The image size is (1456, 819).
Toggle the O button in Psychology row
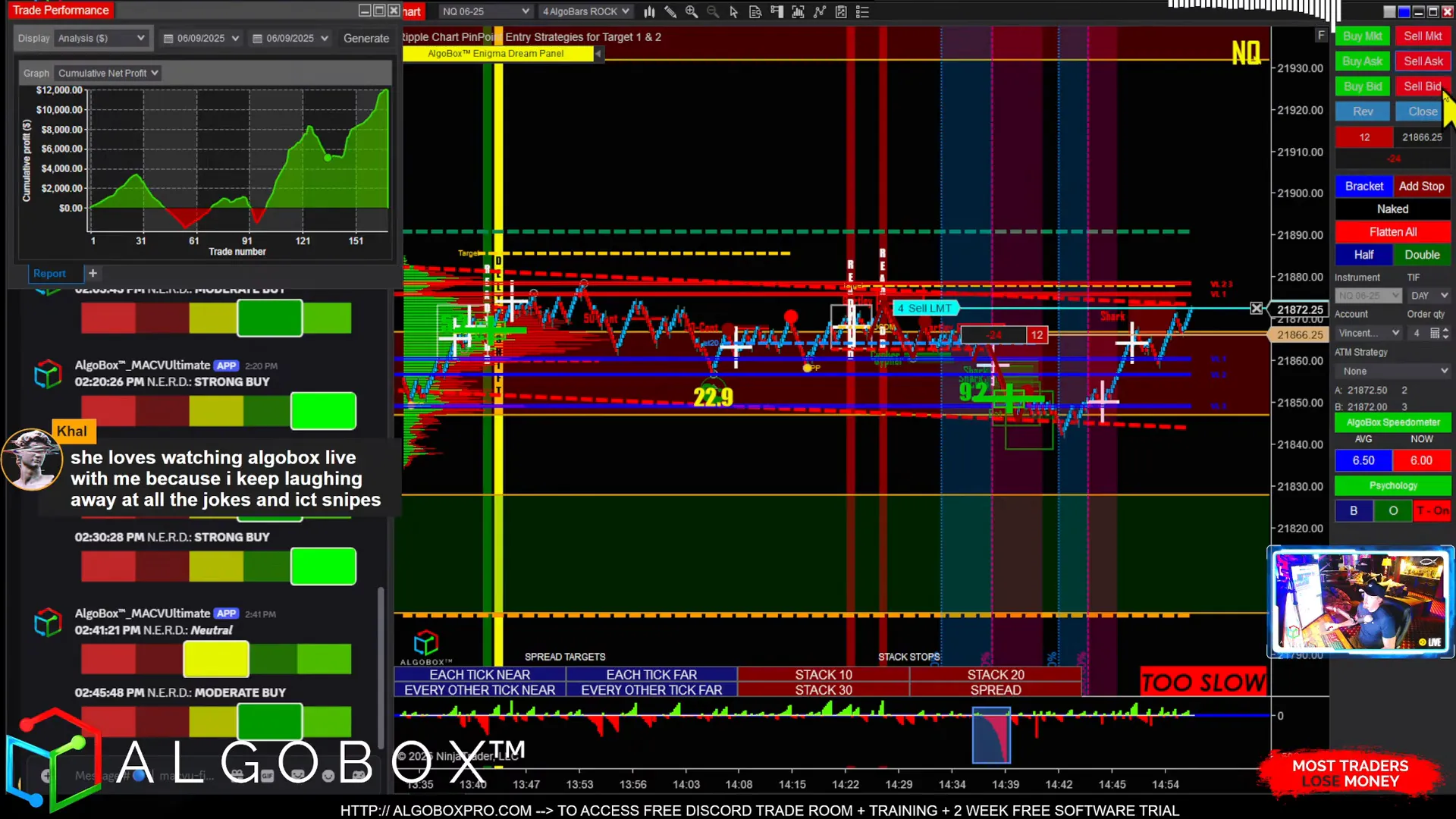click(1393, 510)
